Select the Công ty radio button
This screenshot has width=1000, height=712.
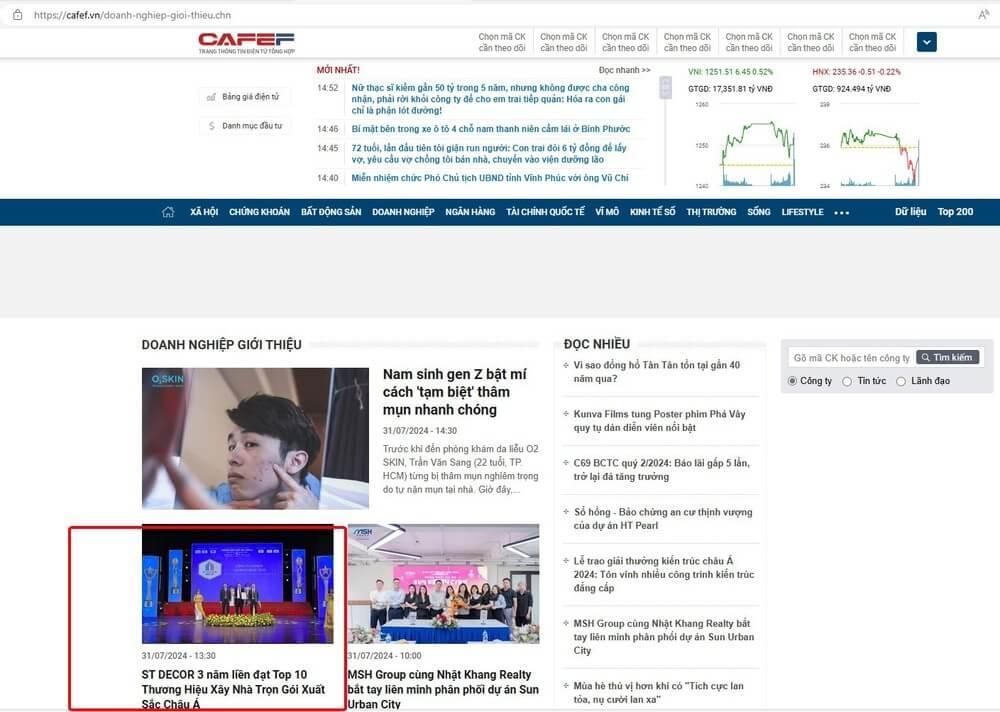click(792, 381)
